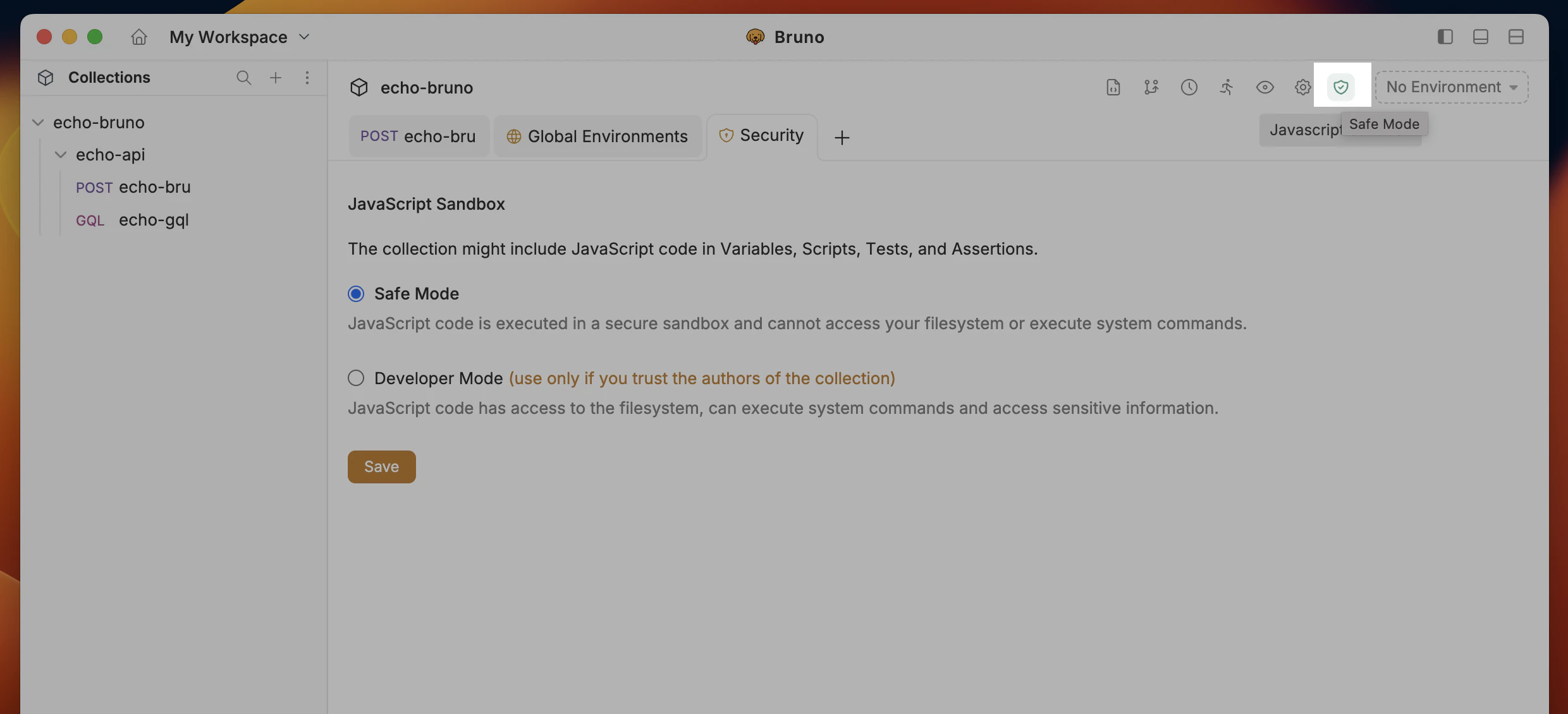Toggle the left sidebar panel icon
1568x714 pixels.
point(1445,37)
